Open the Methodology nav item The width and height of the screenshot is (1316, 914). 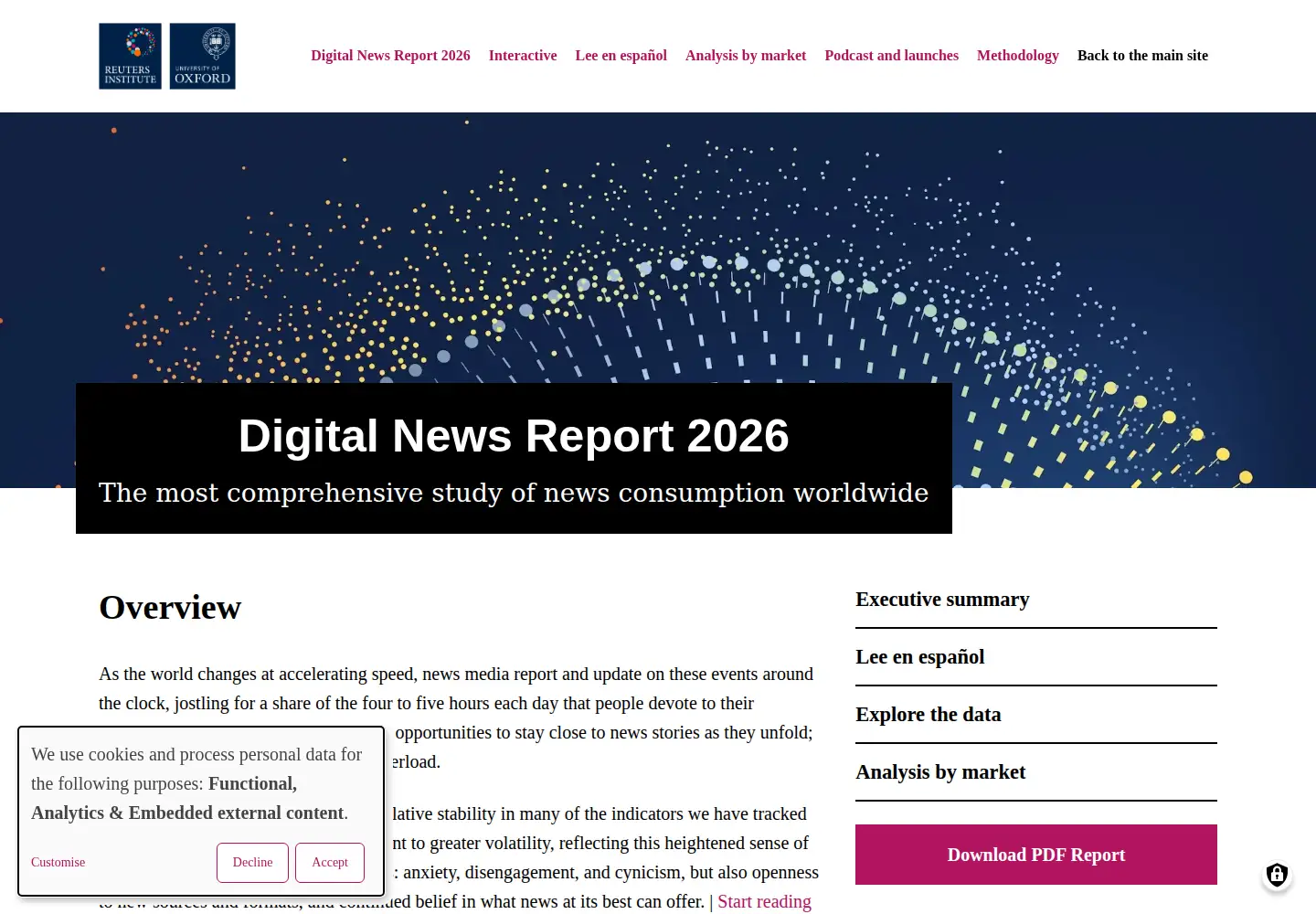coord(1018,56)
